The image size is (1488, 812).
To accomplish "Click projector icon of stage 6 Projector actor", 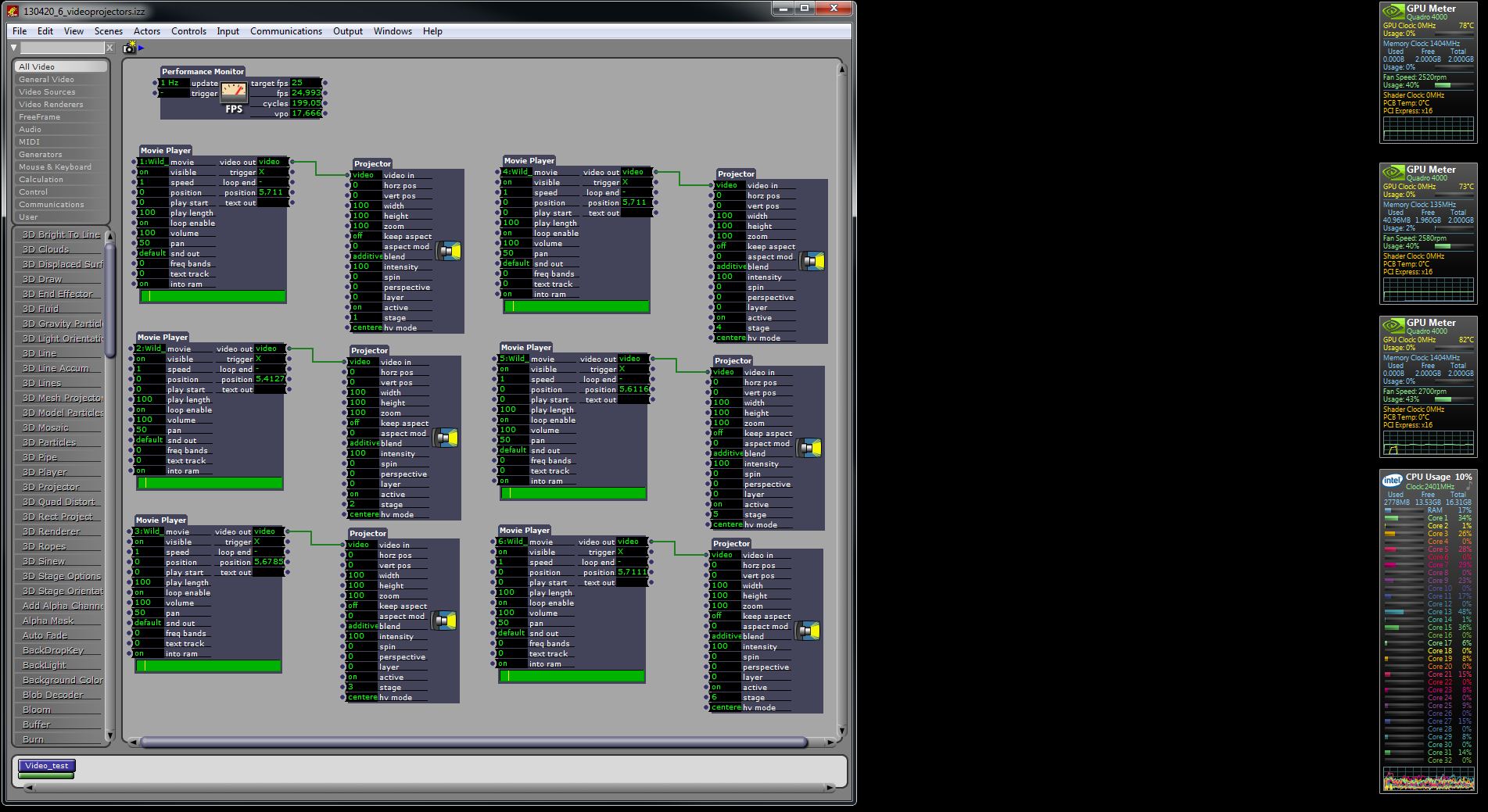I will (808, 631).
